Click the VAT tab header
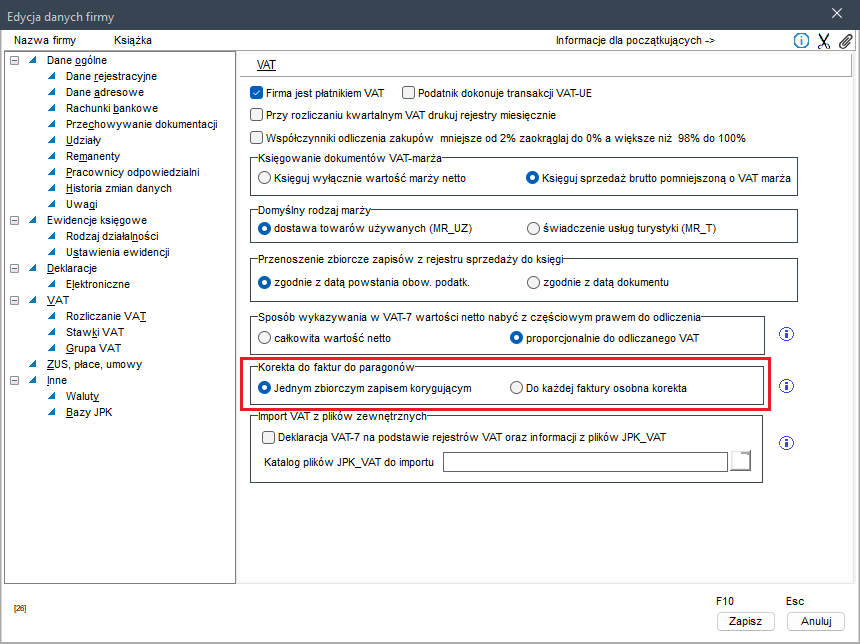Screen dimensions: 860x644 pos(266,65)
